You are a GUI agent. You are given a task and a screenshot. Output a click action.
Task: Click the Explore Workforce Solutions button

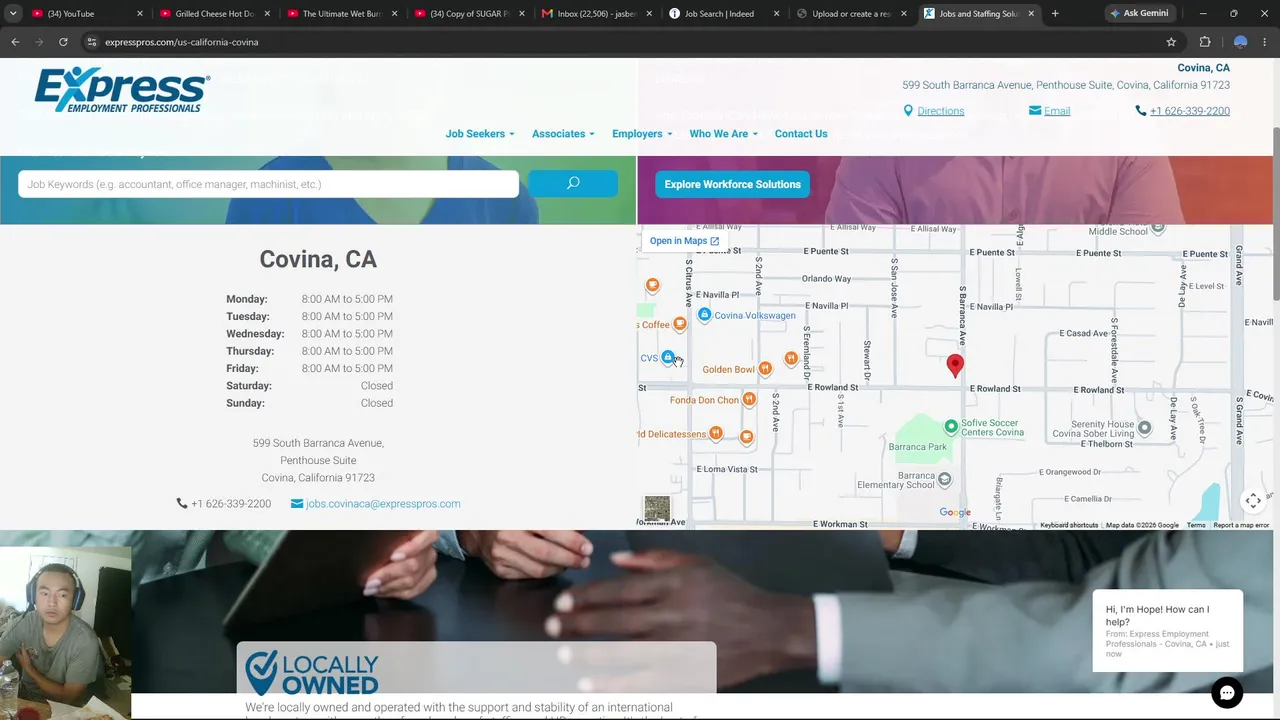coord(733,184)
